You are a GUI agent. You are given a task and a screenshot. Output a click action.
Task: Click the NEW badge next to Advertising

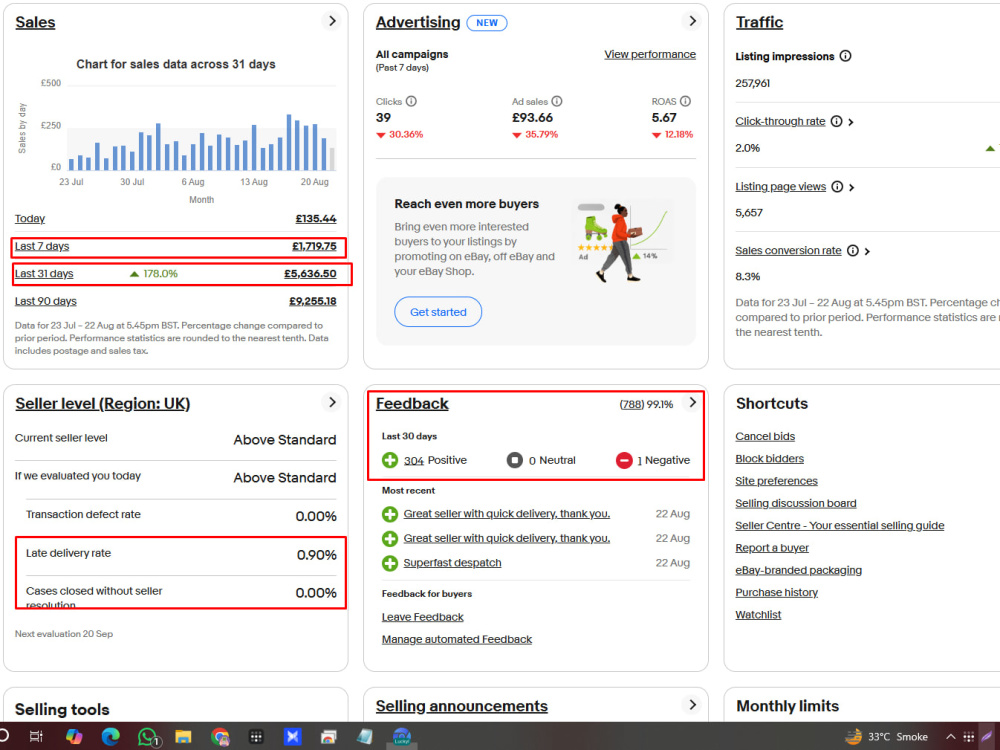pos(487,23)
